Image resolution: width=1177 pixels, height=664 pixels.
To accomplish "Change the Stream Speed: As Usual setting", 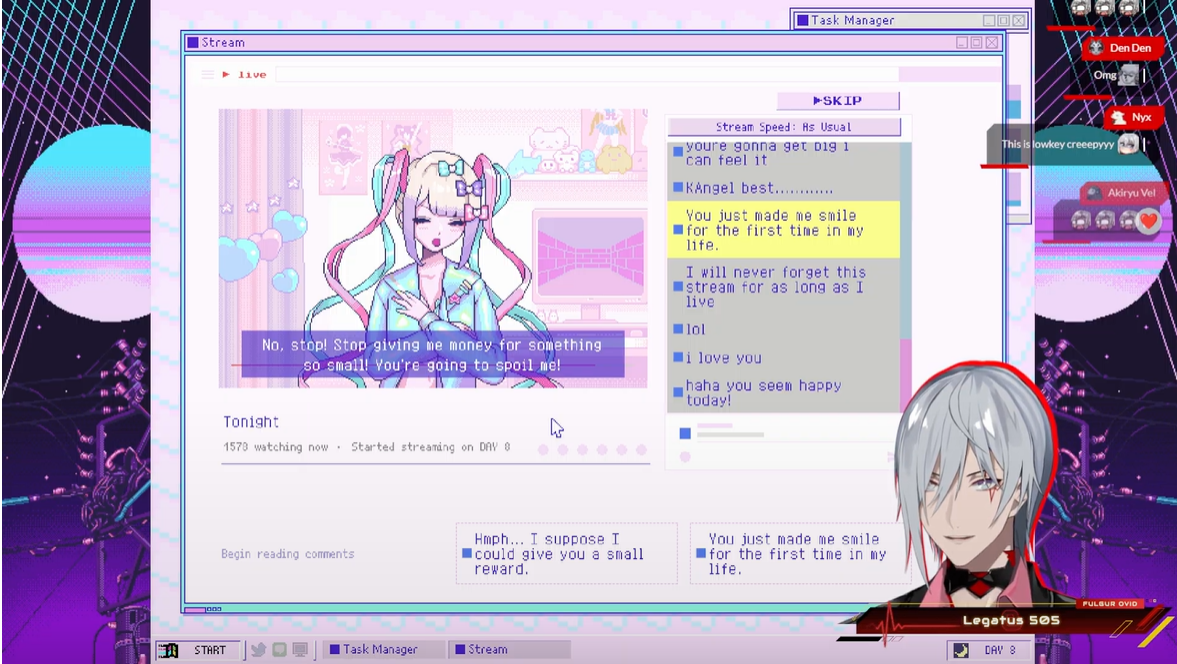I will pos(784,127).
